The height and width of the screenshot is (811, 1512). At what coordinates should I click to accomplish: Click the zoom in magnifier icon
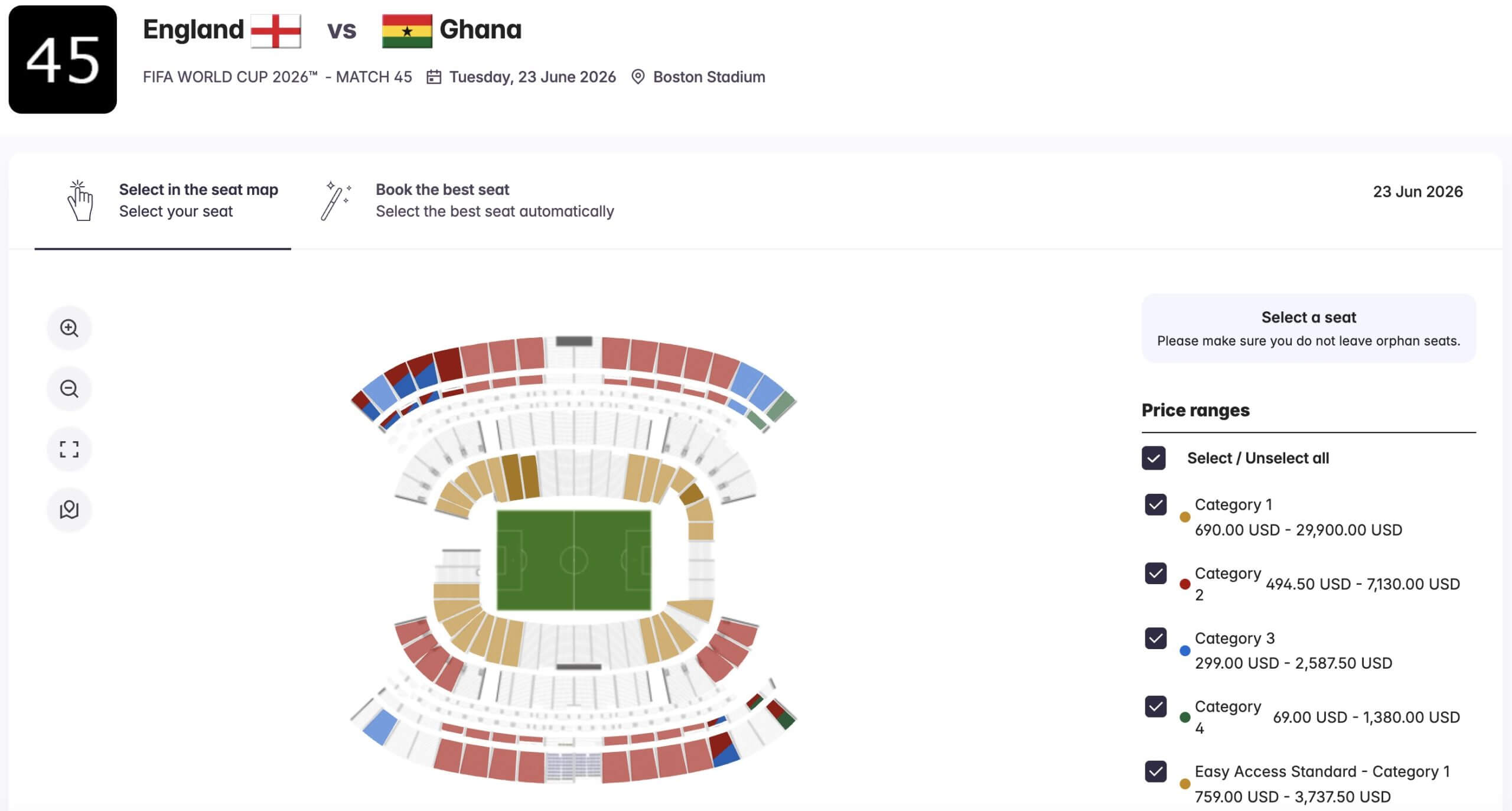(69, 328)
